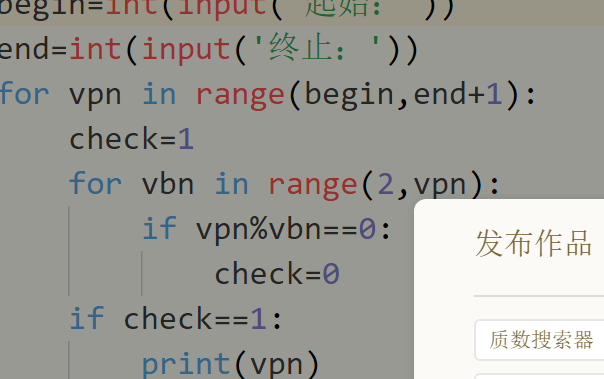
Task: Click the top line 'begin=int(input('起始: '))'
Action: [x=227, y=9]
